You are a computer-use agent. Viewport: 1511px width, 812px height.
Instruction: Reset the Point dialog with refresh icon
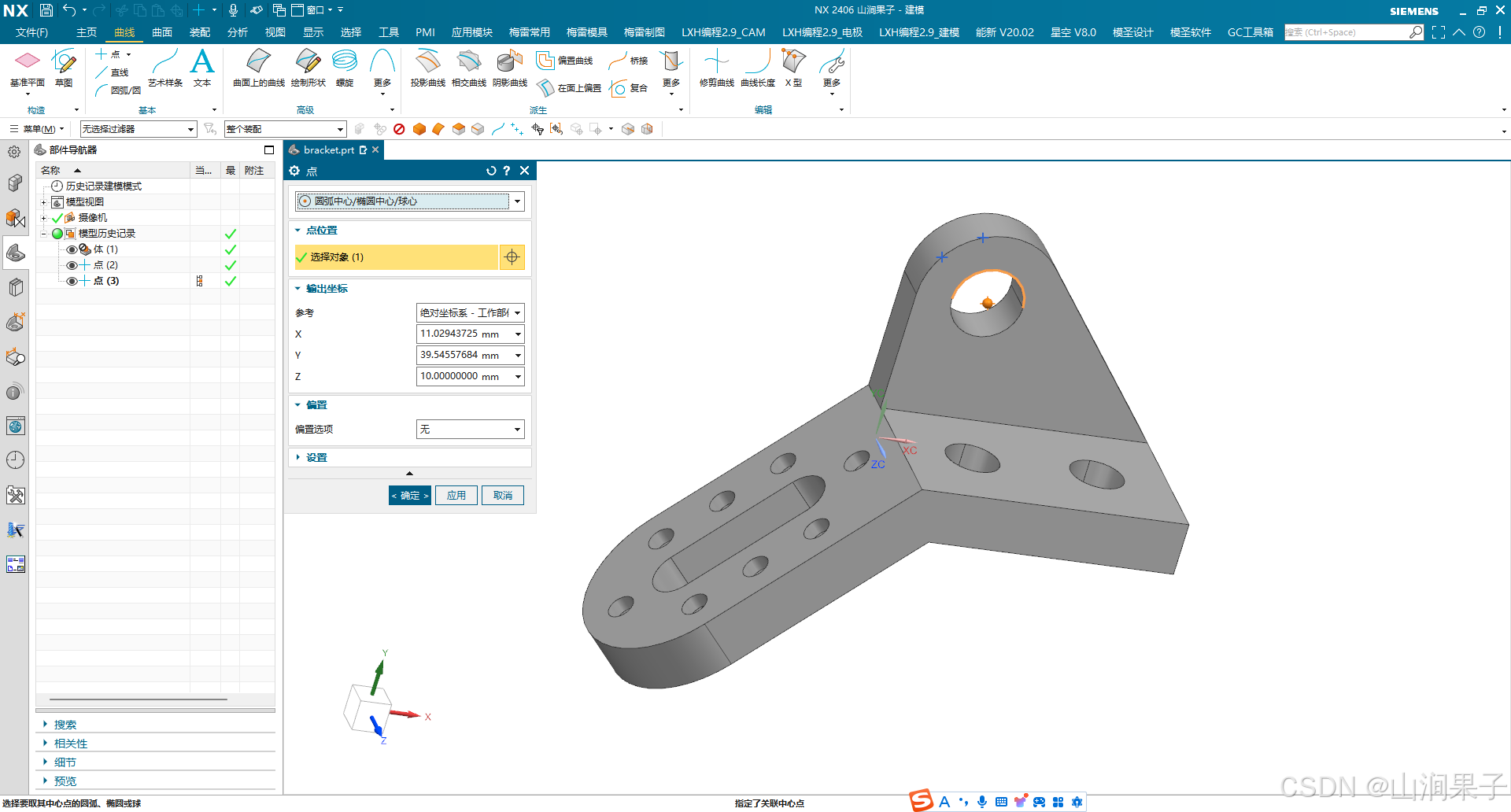click(x=491, y=171)
